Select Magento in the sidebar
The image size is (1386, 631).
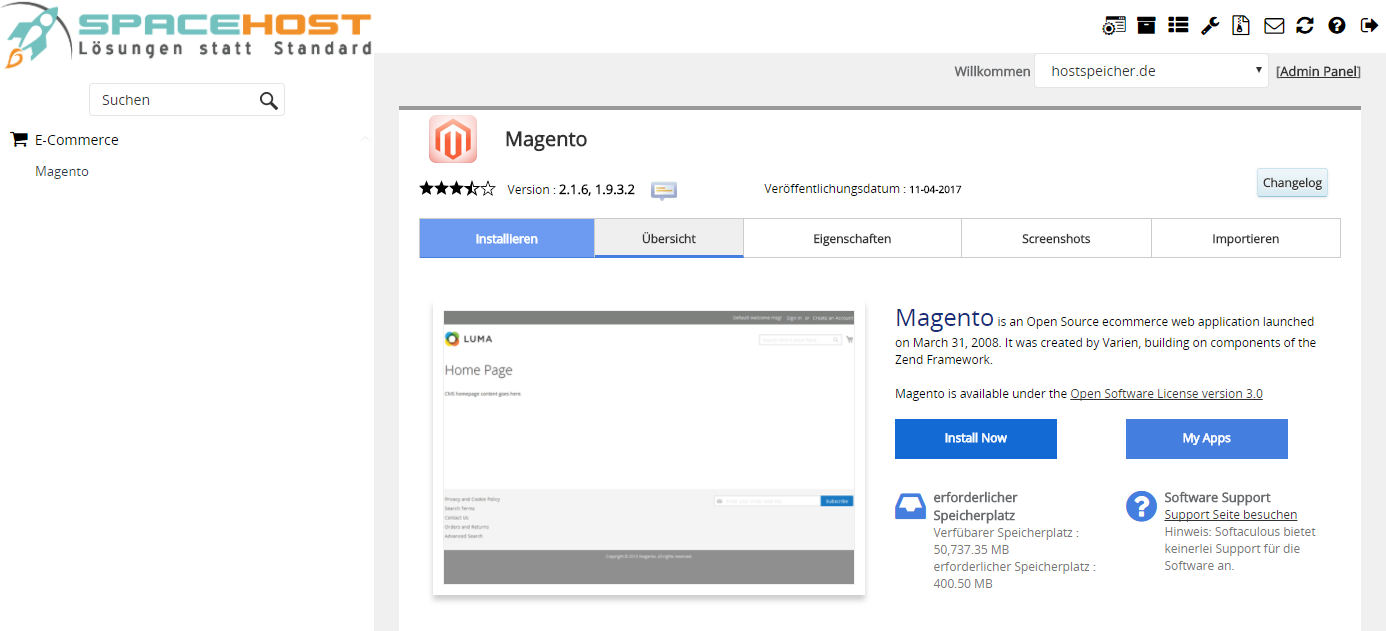[x=62, y=171]
